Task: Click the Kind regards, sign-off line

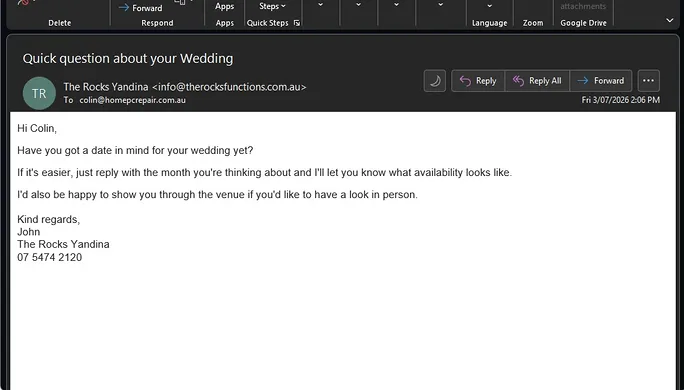Action: click(48, 219)
